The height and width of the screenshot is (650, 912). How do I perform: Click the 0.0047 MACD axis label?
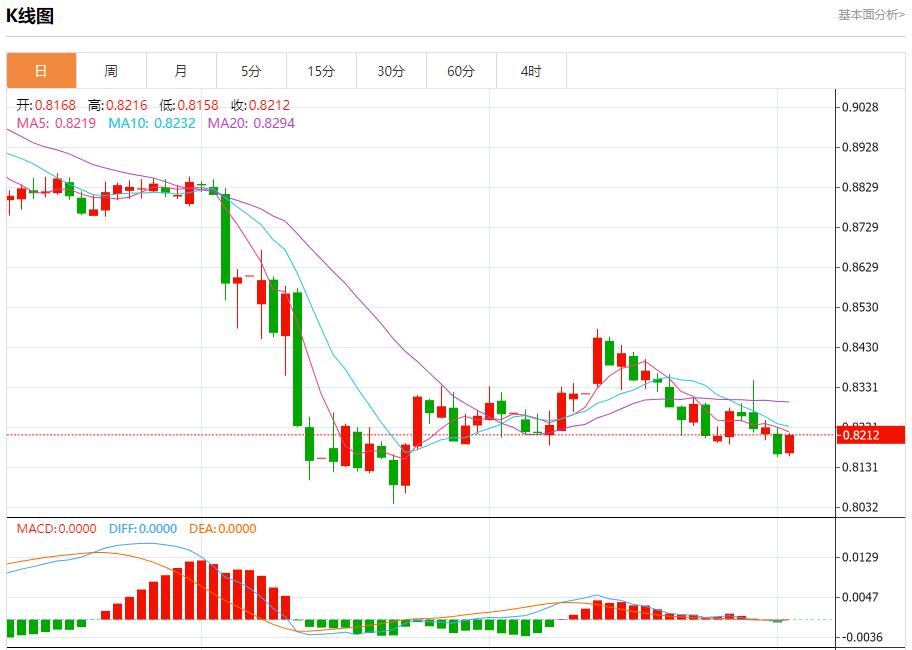[x=860, y=597]
